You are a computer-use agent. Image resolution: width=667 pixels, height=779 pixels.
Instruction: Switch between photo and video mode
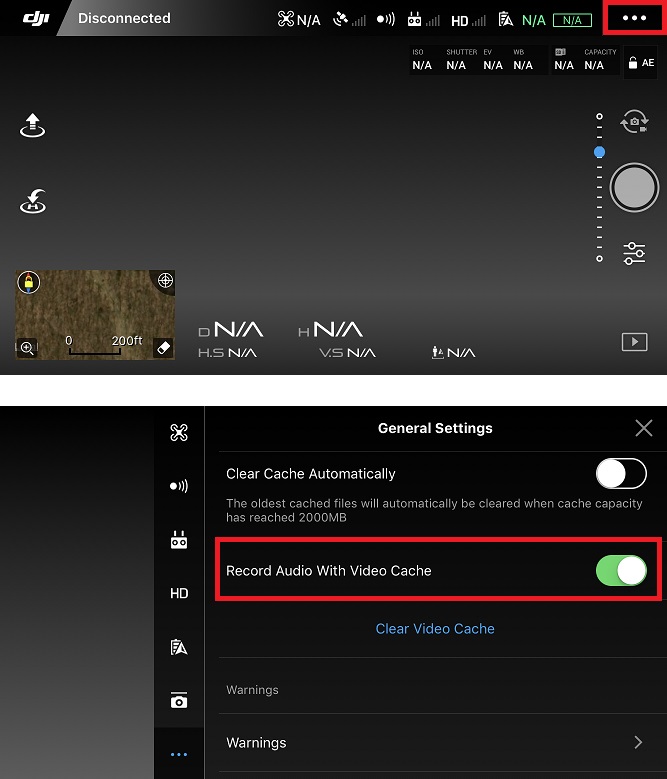pyautogui.click(x=634, y=121)
